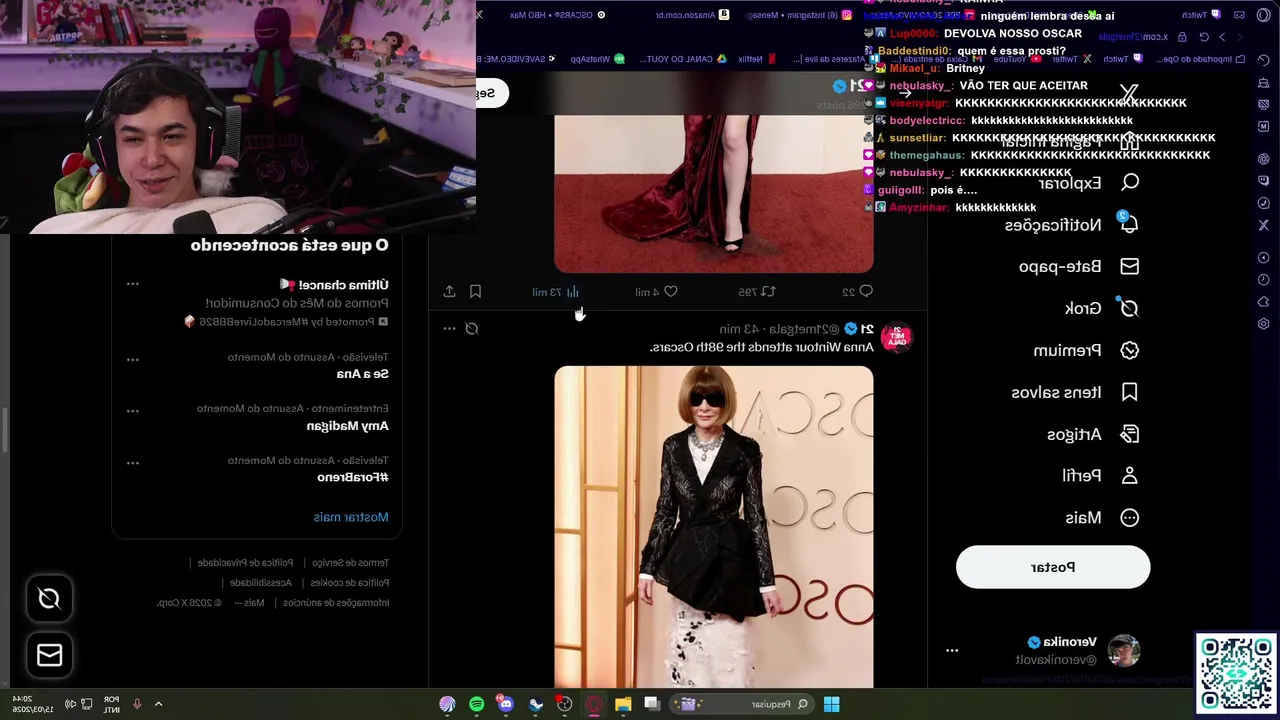1280x720 pixels.
Task: Open Discord from the taskbar
Action: 506,704
